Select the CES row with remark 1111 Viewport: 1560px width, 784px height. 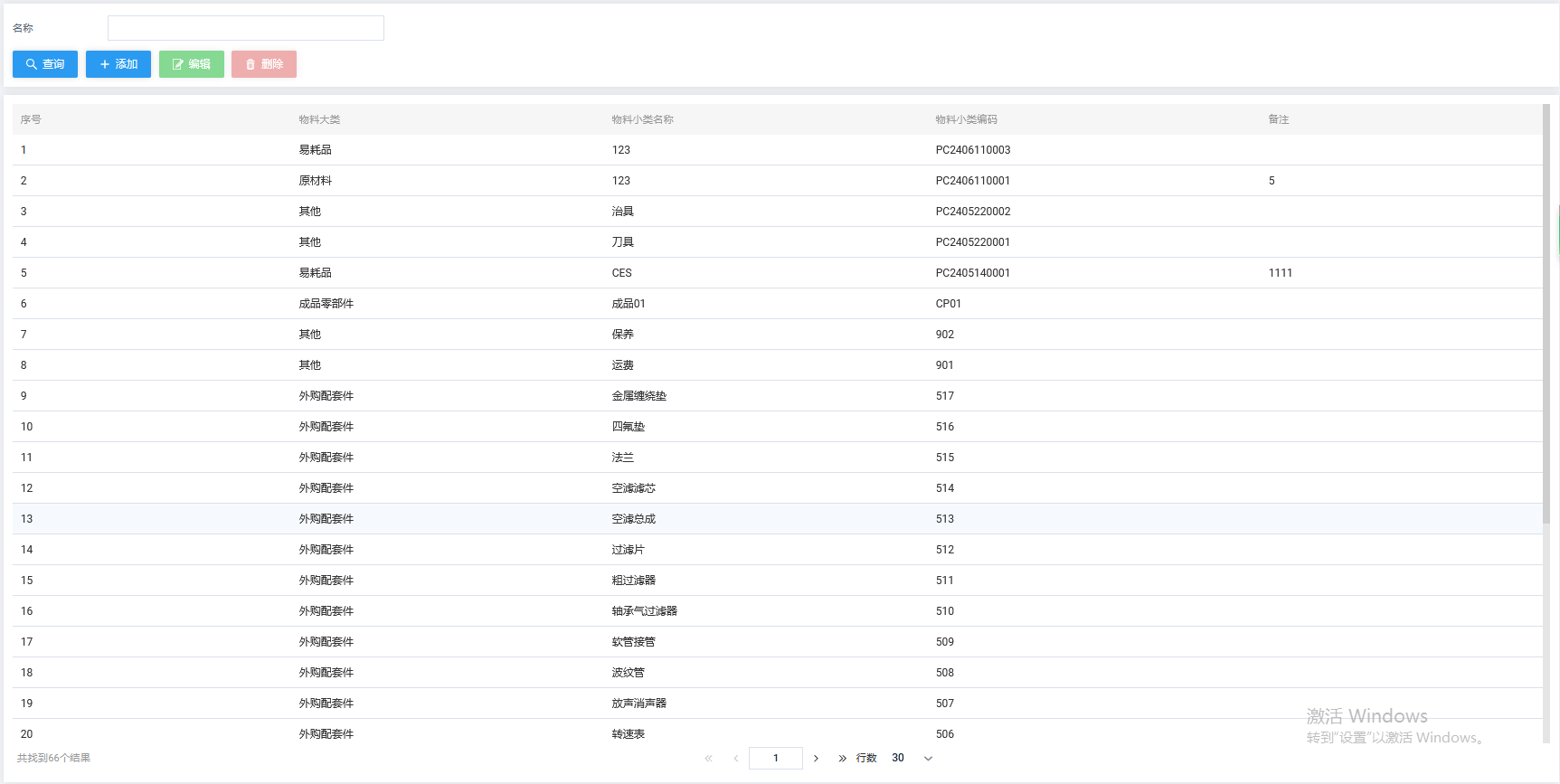tap(622, 273)
